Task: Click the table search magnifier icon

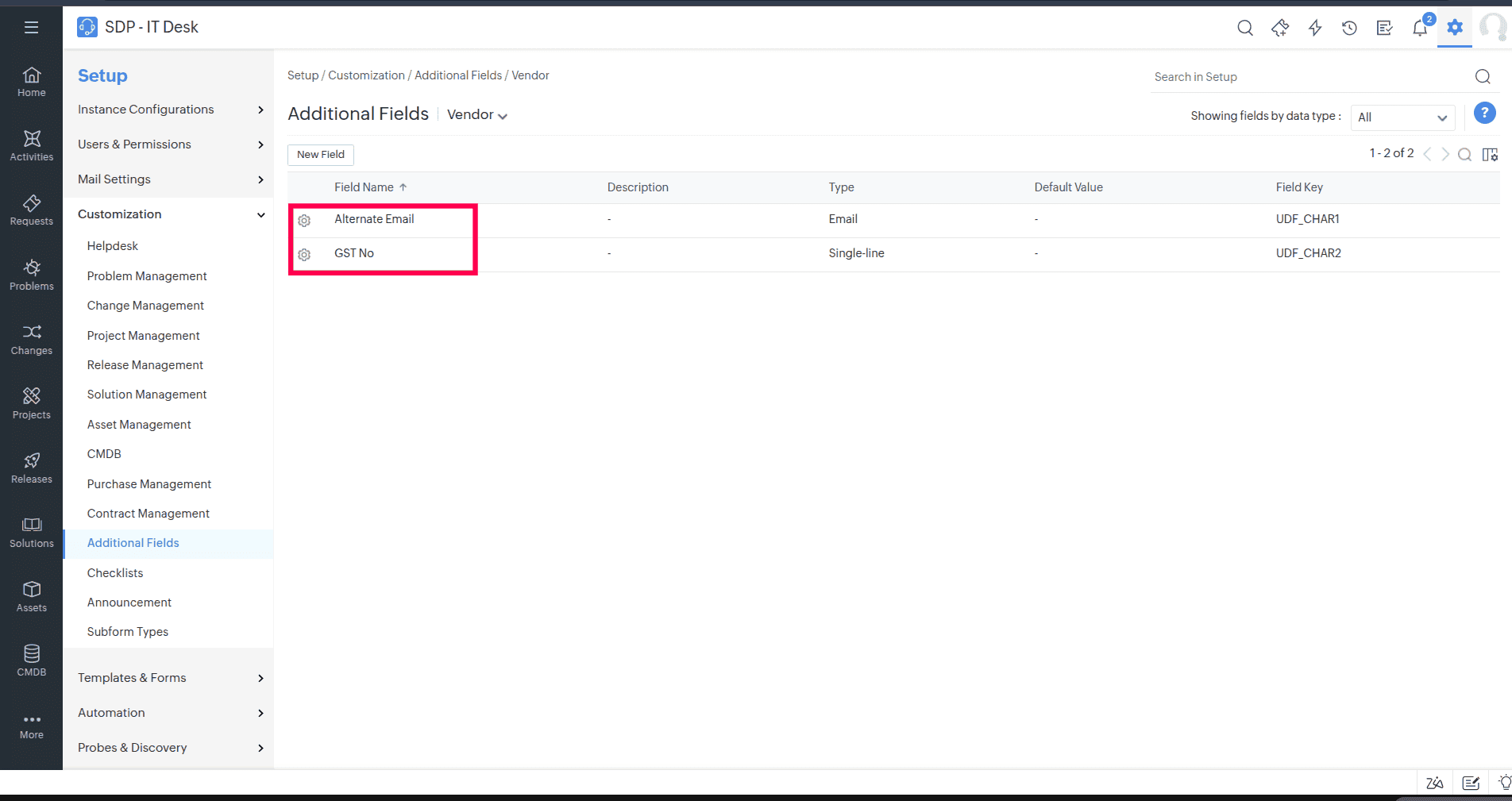Action: coord(1465,154)
